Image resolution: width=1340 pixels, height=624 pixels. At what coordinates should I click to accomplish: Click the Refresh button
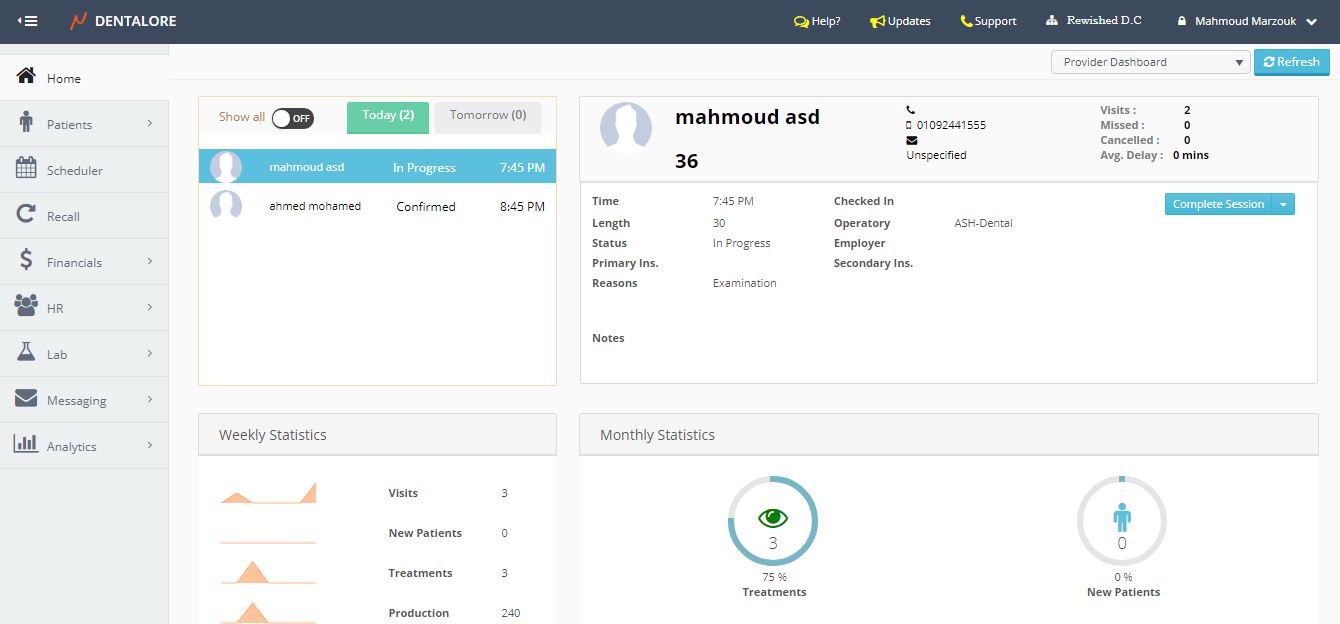(x=1291, y=62)
